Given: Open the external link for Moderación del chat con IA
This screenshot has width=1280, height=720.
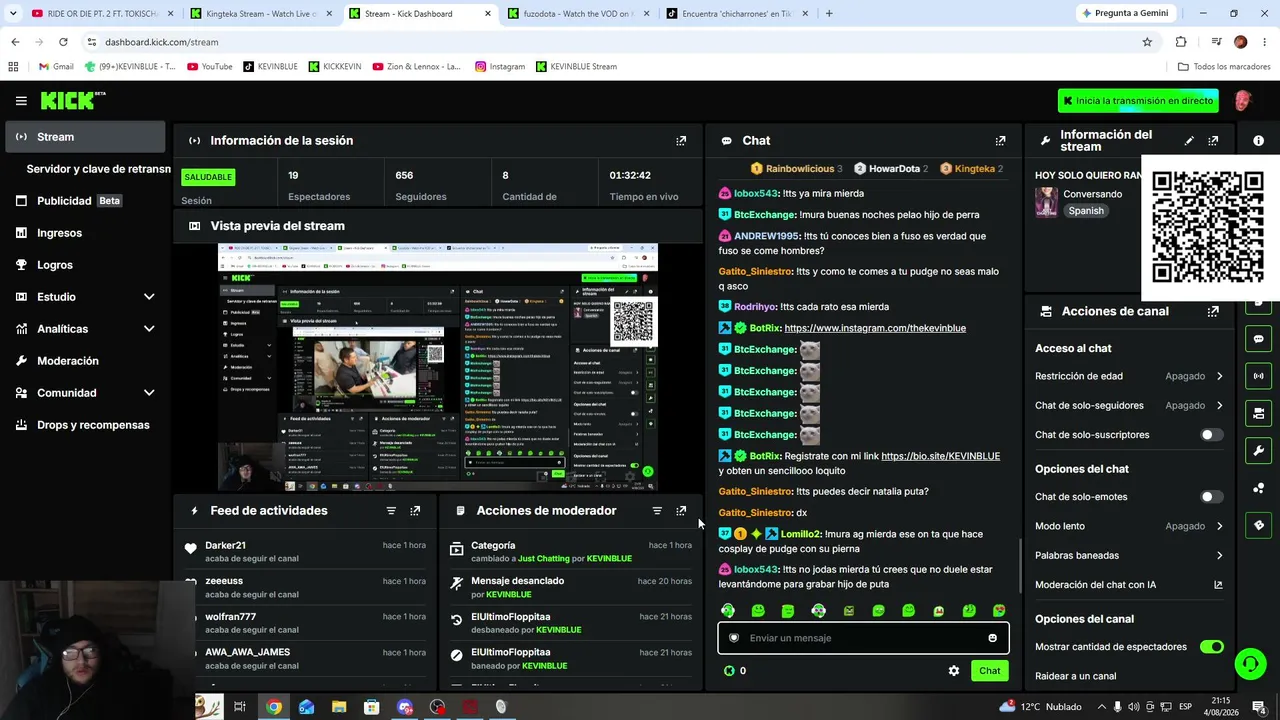Looking at the screenshot, I should pyautogui.click(x=1218, y=585).
